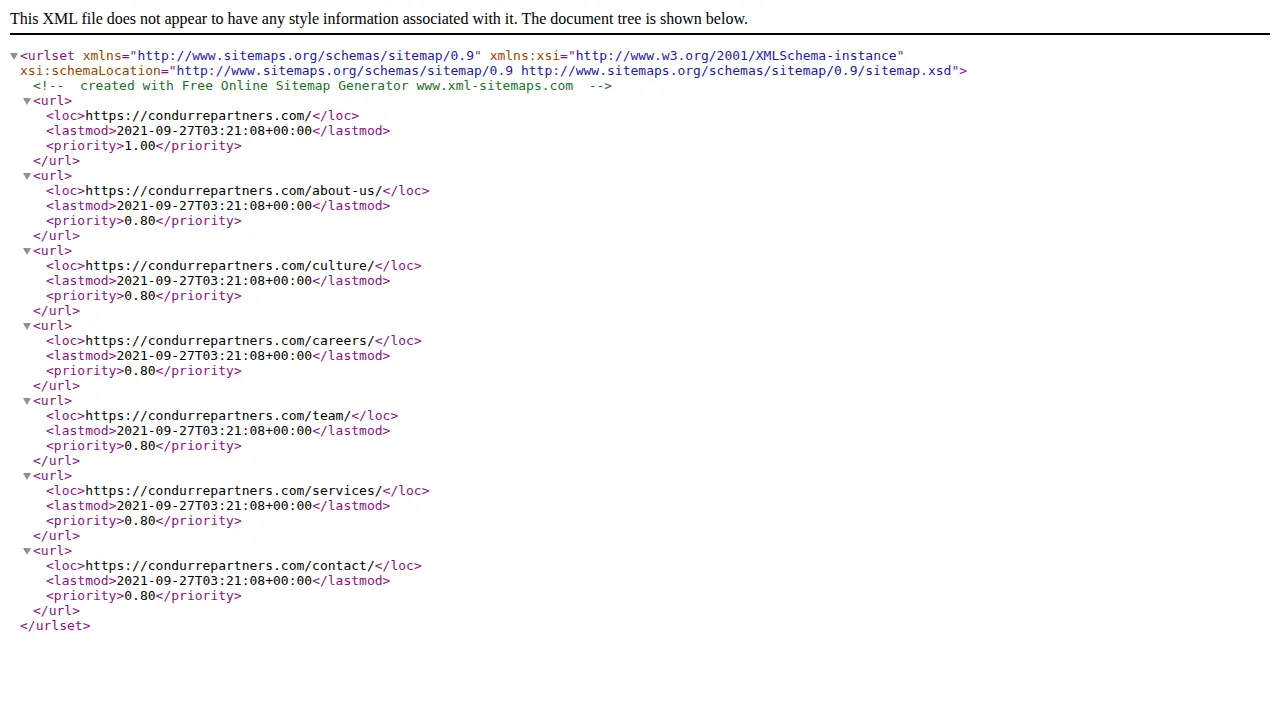Click the lastmod timestamp under the culture URL
The image size is (1280, 720).
coord(214,281)
